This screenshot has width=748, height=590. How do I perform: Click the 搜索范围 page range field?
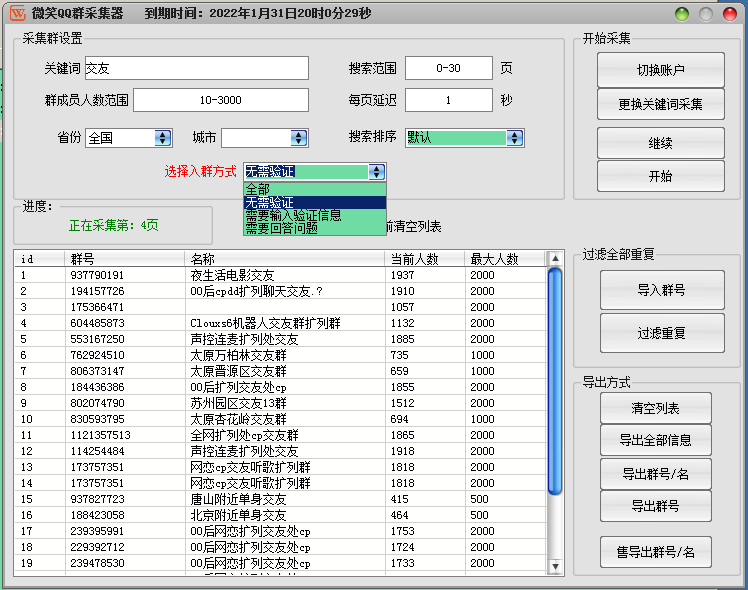pos(448,68)
